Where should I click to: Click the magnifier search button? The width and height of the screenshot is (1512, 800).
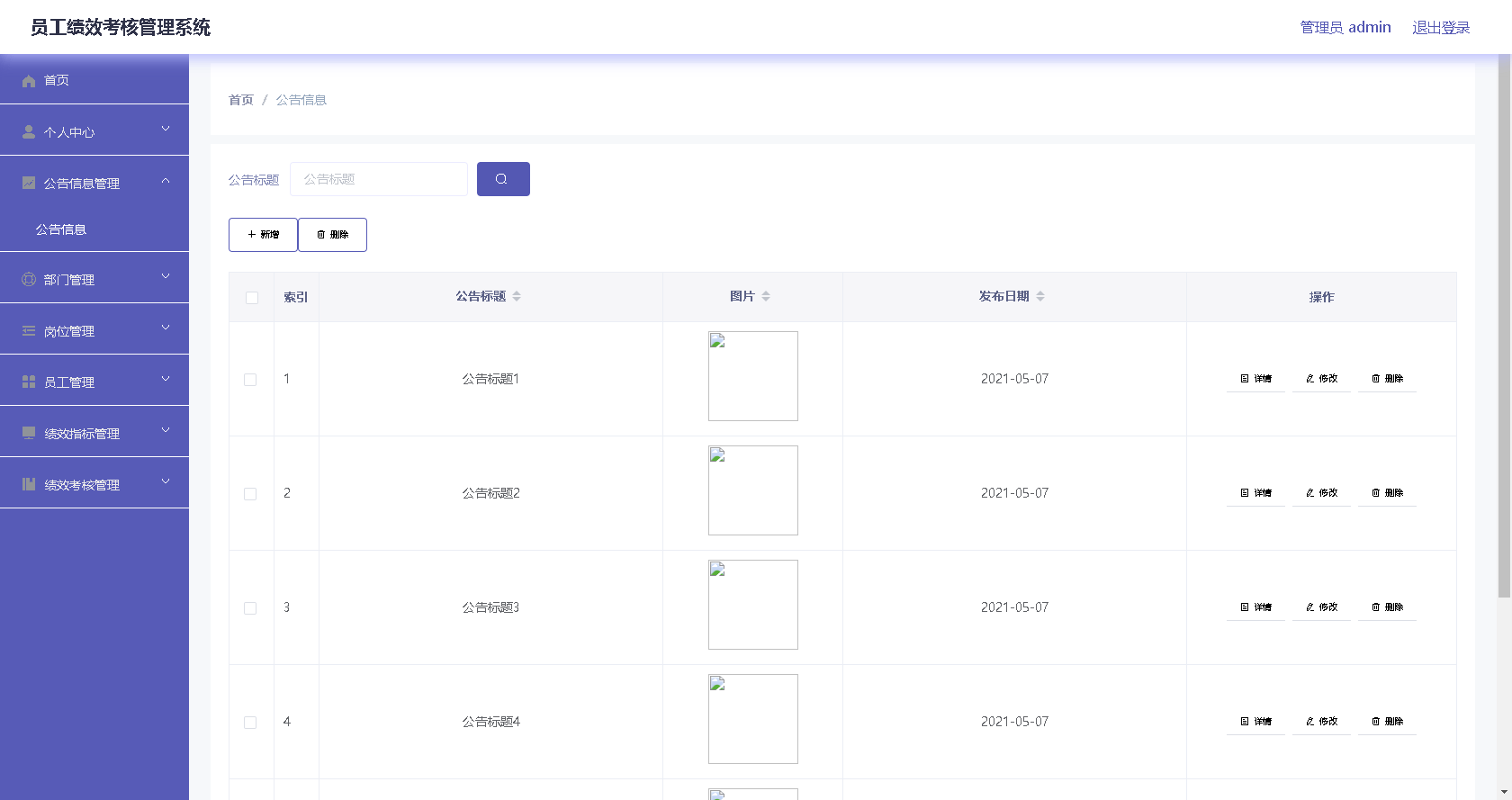503,179
